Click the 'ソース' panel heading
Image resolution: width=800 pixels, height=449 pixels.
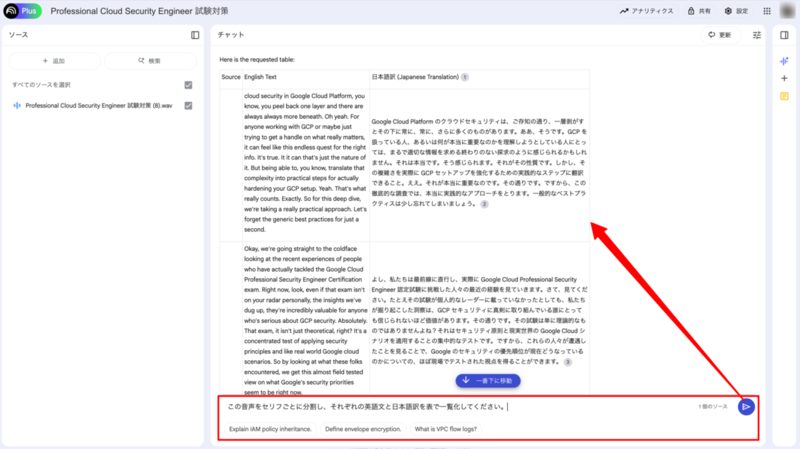[x=18, y=35]
